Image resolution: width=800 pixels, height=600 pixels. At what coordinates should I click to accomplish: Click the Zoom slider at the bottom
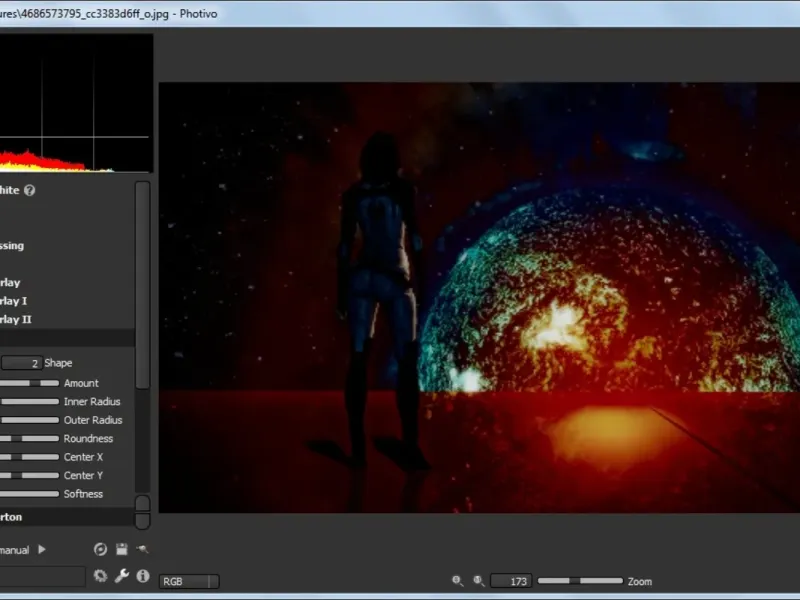(580, 581)
